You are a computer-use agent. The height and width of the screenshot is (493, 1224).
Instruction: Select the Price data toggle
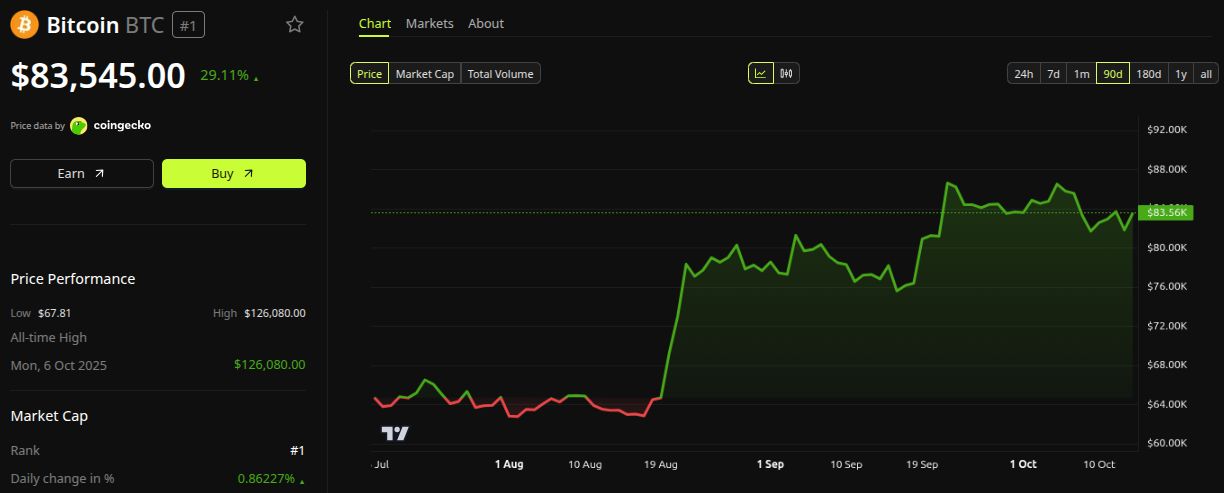369,73
